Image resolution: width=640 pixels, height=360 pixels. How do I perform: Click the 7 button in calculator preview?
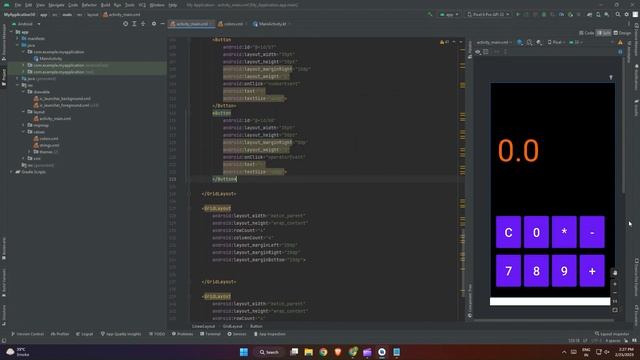coord(508,271)
